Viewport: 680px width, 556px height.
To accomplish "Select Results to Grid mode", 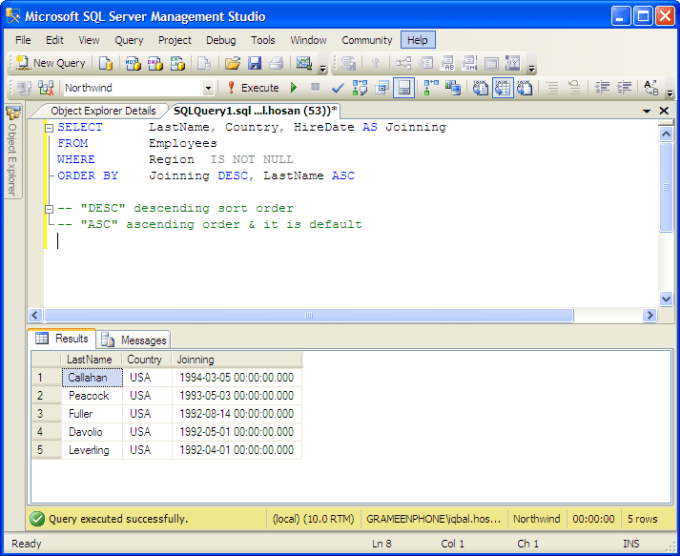I will [x=503, y=88].
